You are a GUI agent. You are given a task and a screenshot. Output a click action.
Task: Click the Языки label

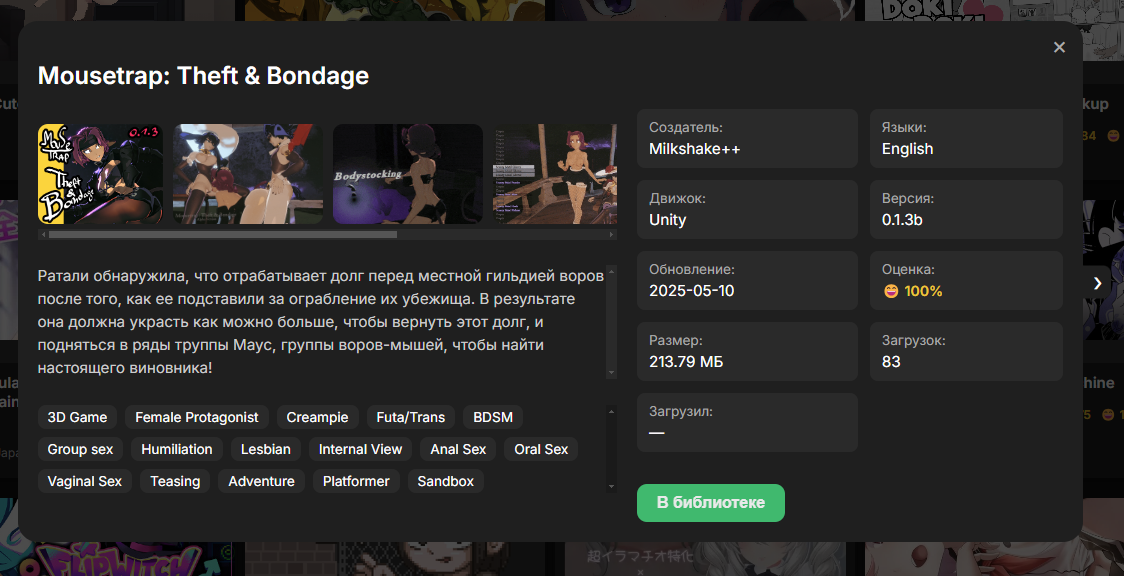point(904,128)
